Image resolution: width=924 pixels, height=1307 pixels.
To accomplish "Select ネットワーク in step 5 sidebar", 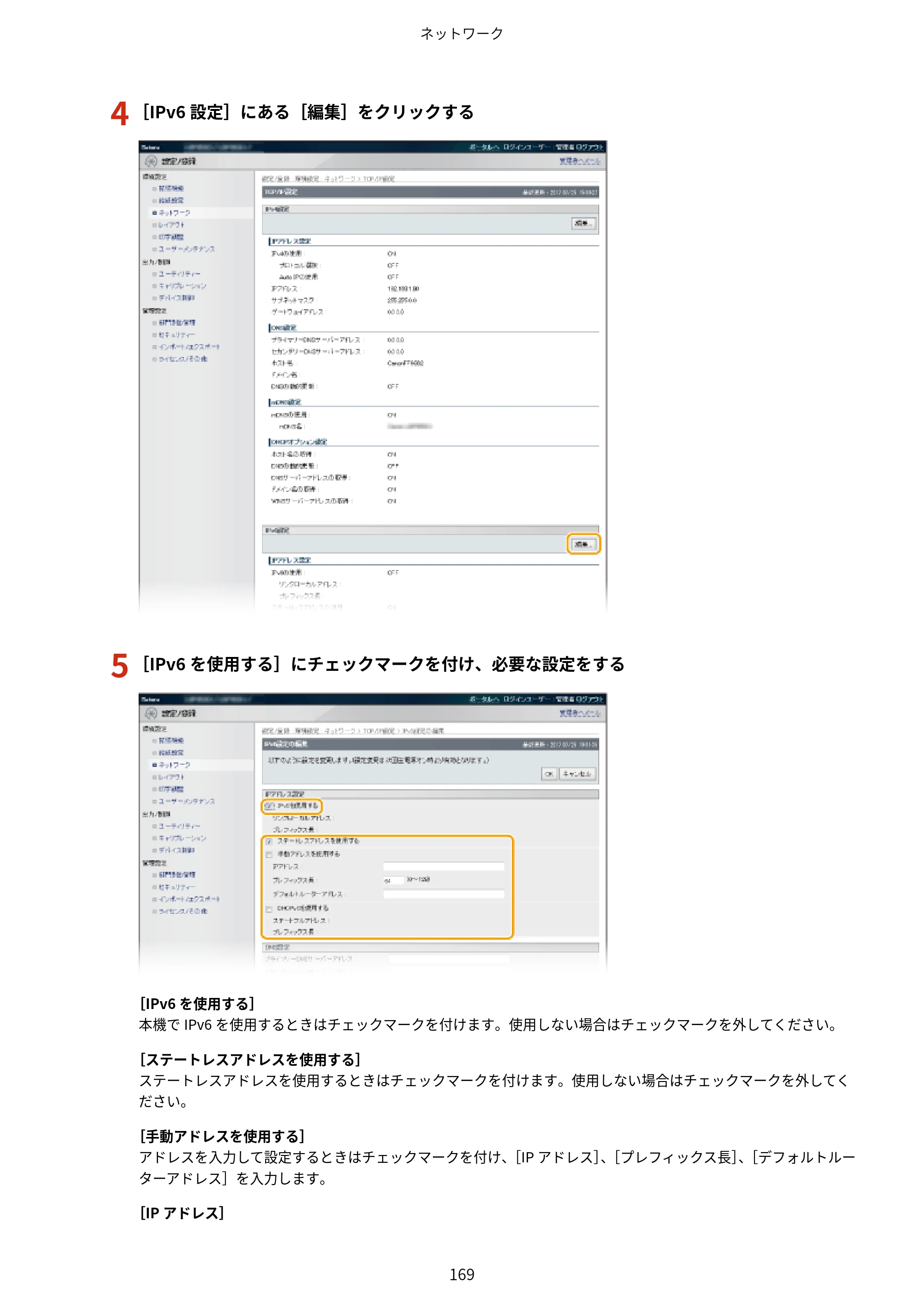I will 174,765.
